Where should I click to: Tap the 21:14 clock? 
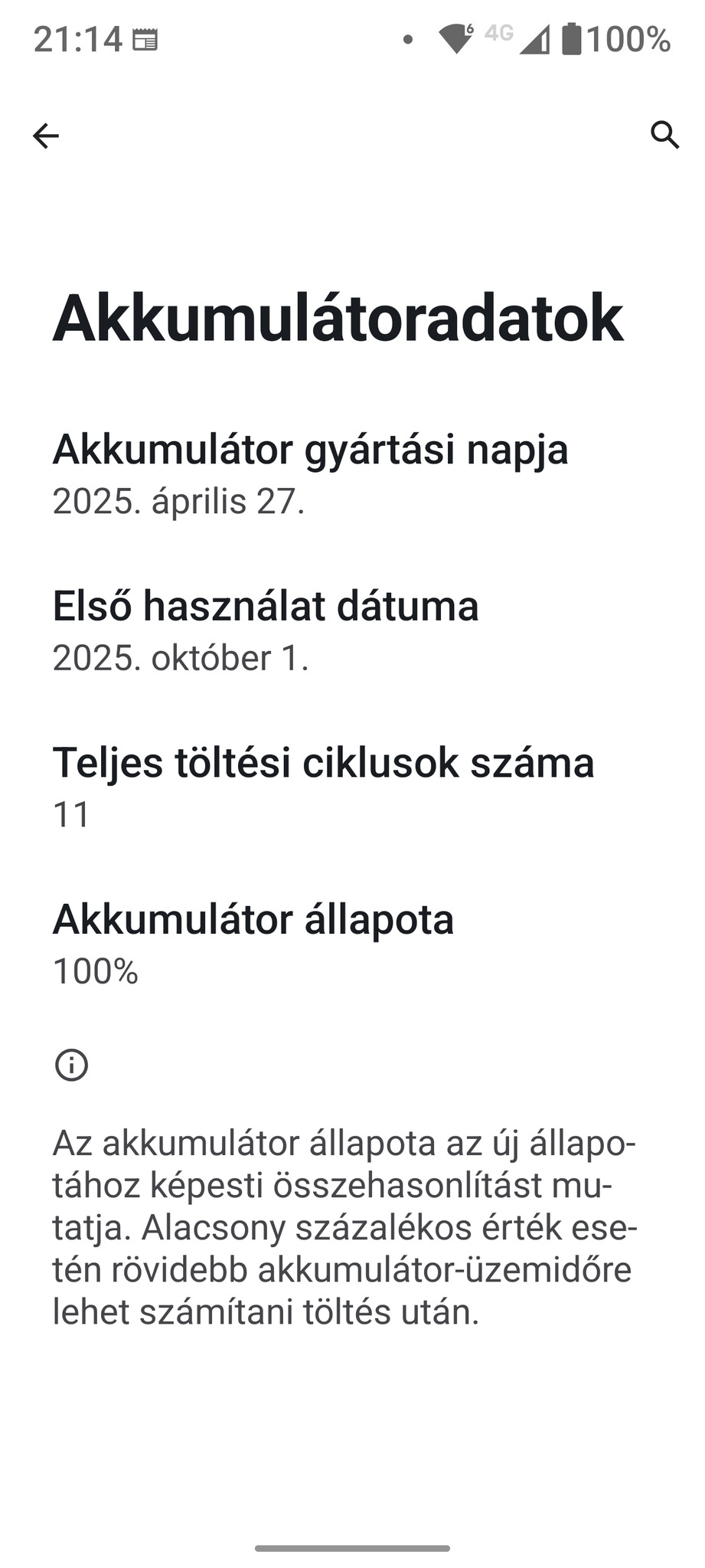pos(77,39)
